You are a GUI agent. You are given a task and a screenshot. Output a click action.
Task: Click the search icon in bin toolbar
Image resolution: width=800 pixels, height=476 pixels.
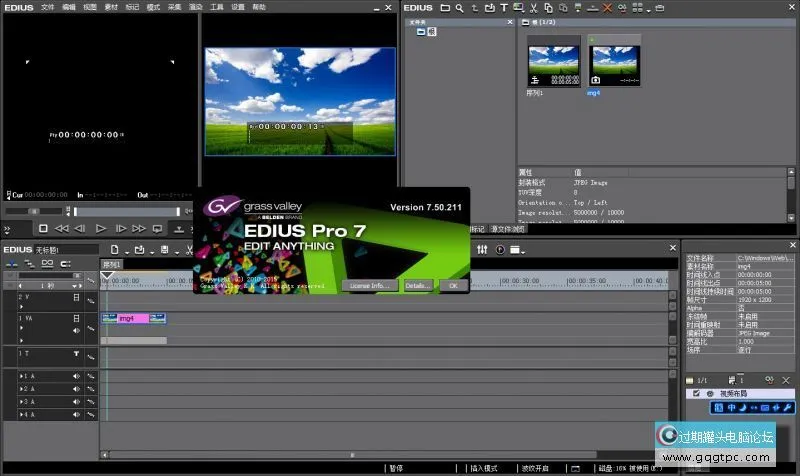tap(459, 8)
